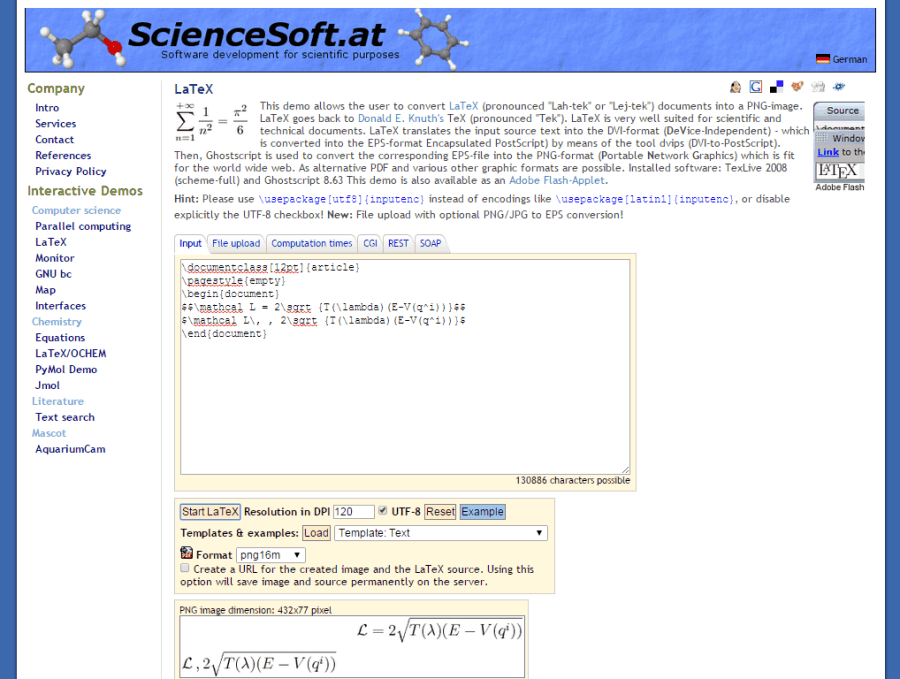Open the Donald E. Knuth's link
The height and width of the screenshot is (679, 900).
click(x=401, y=118)
